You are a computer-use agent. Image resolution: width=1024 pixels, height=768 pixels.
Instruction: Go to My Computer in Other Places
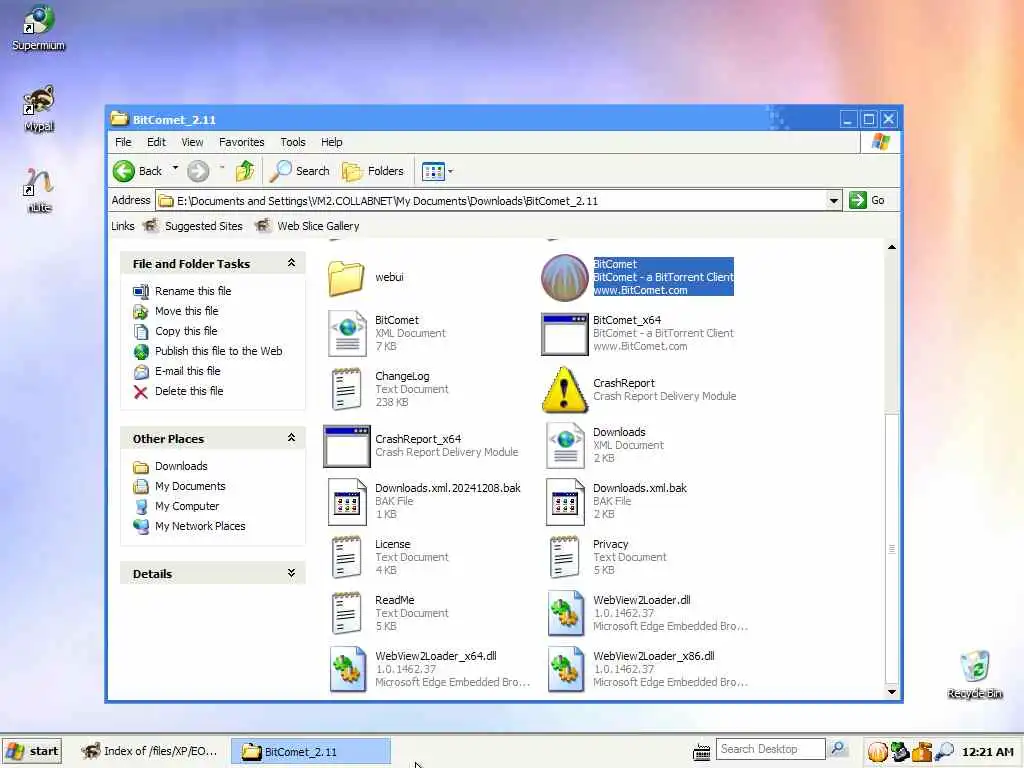(176, 506)
